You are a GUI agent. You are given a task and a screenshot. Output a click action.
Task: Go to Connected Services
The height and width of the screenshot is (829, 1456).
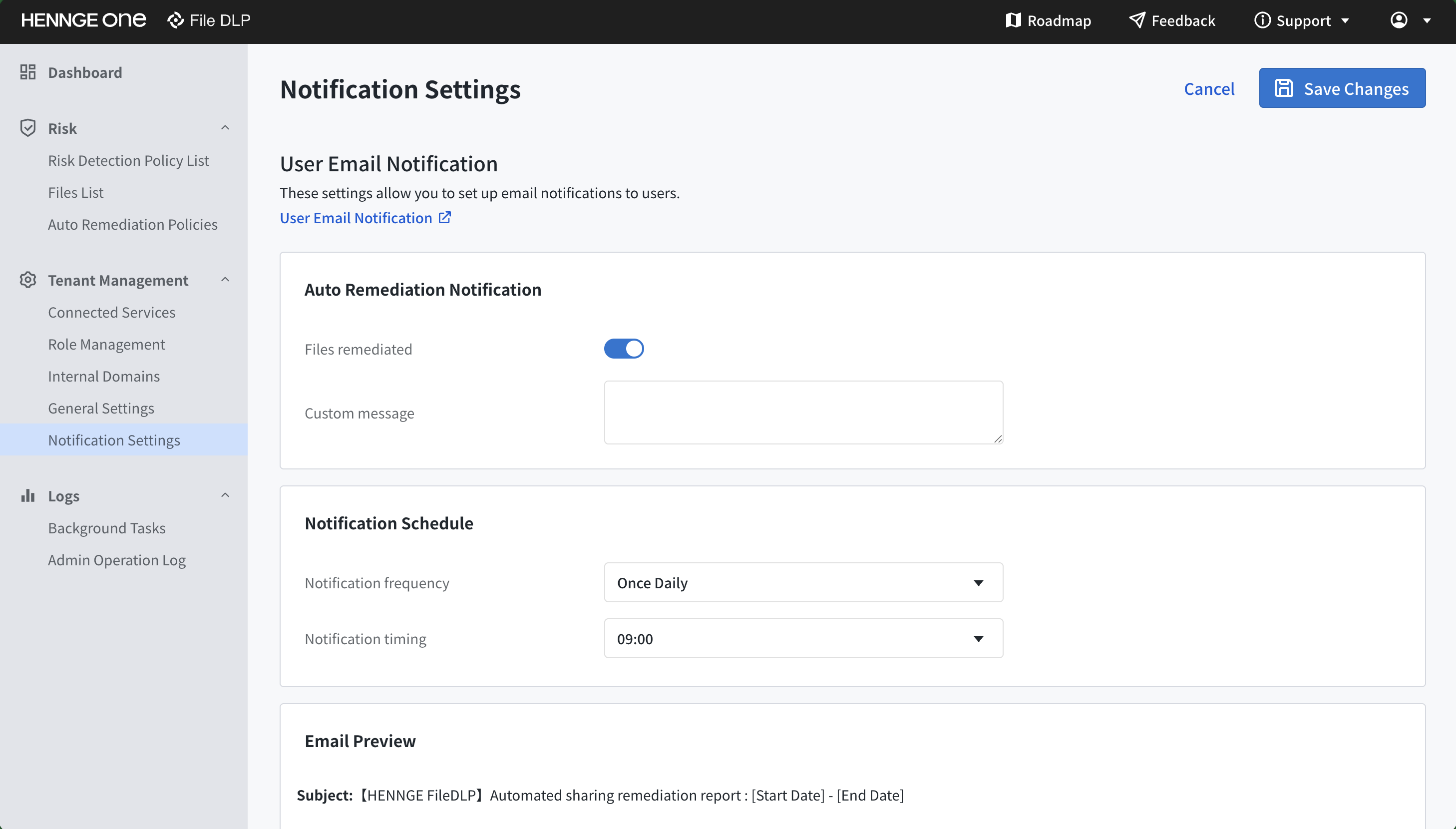111,312
